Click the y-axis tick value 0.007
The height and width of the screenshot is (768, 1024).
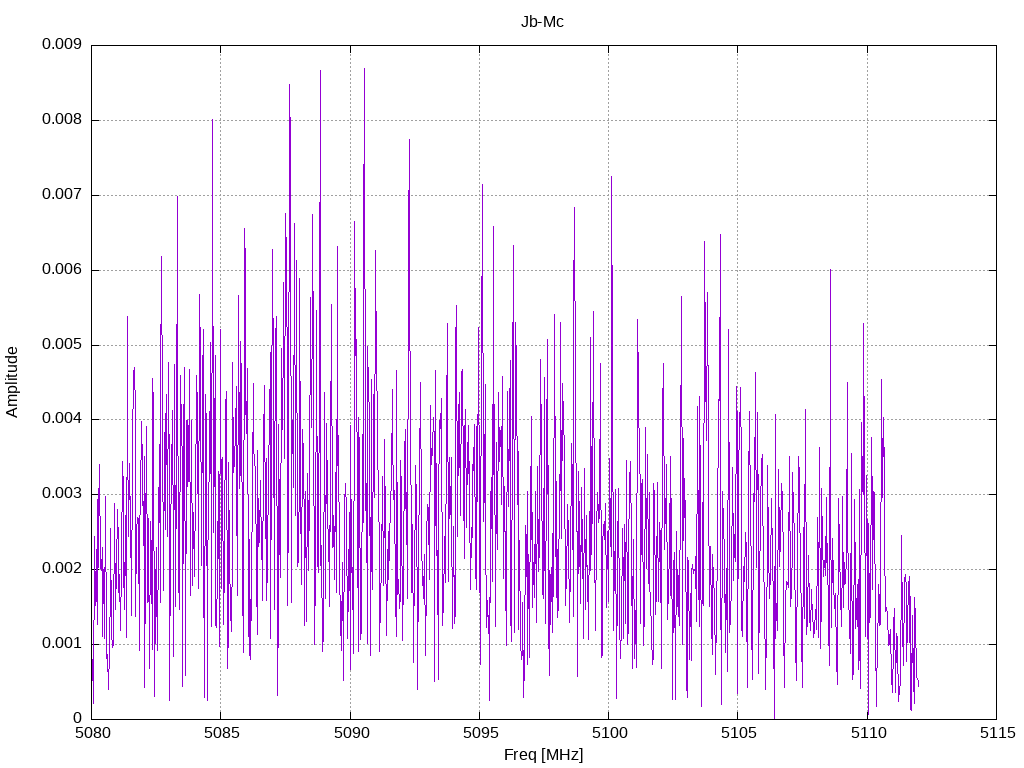click(x=62, y=195)
